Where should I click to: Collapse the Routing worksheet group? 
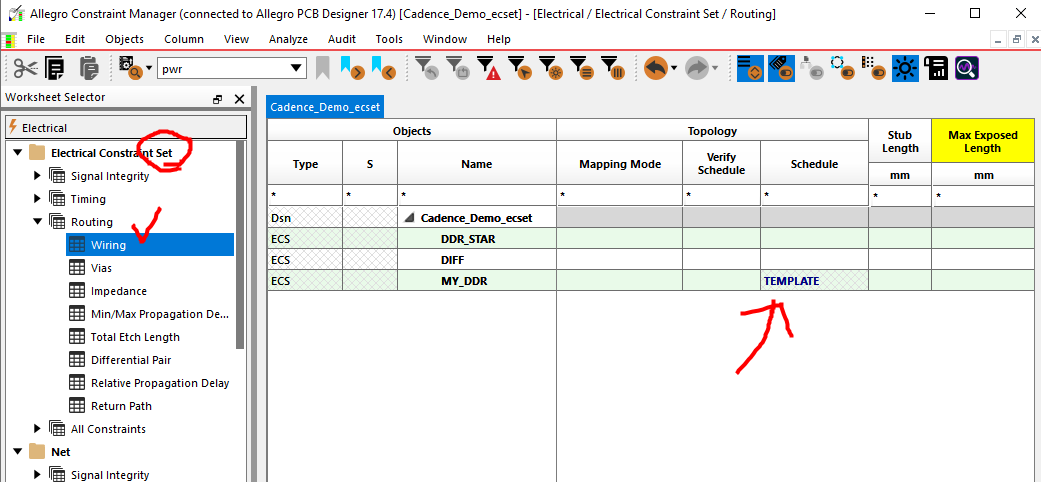[37, 222]
